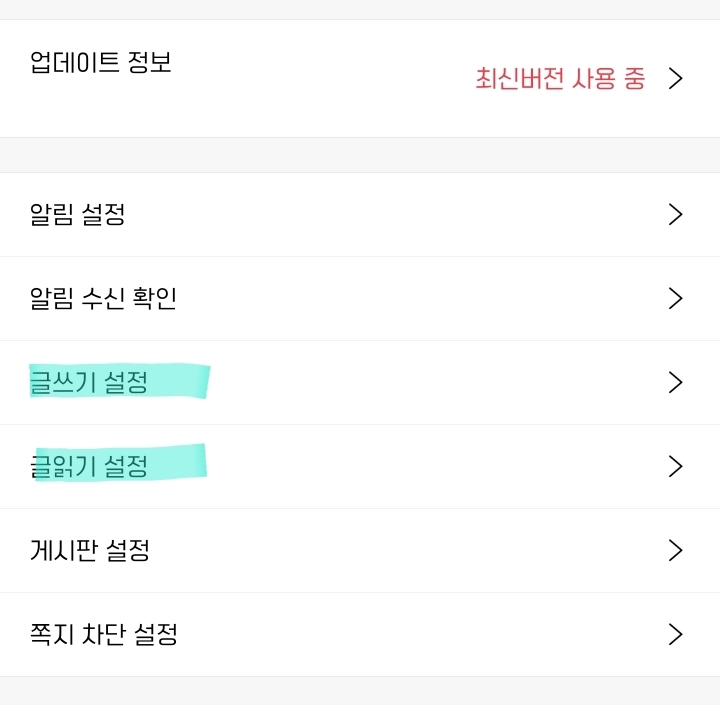Screen dimensions: 720x705
Task: Click the gray divider below 업데이트 정보
Action: (x=360, y=155)
